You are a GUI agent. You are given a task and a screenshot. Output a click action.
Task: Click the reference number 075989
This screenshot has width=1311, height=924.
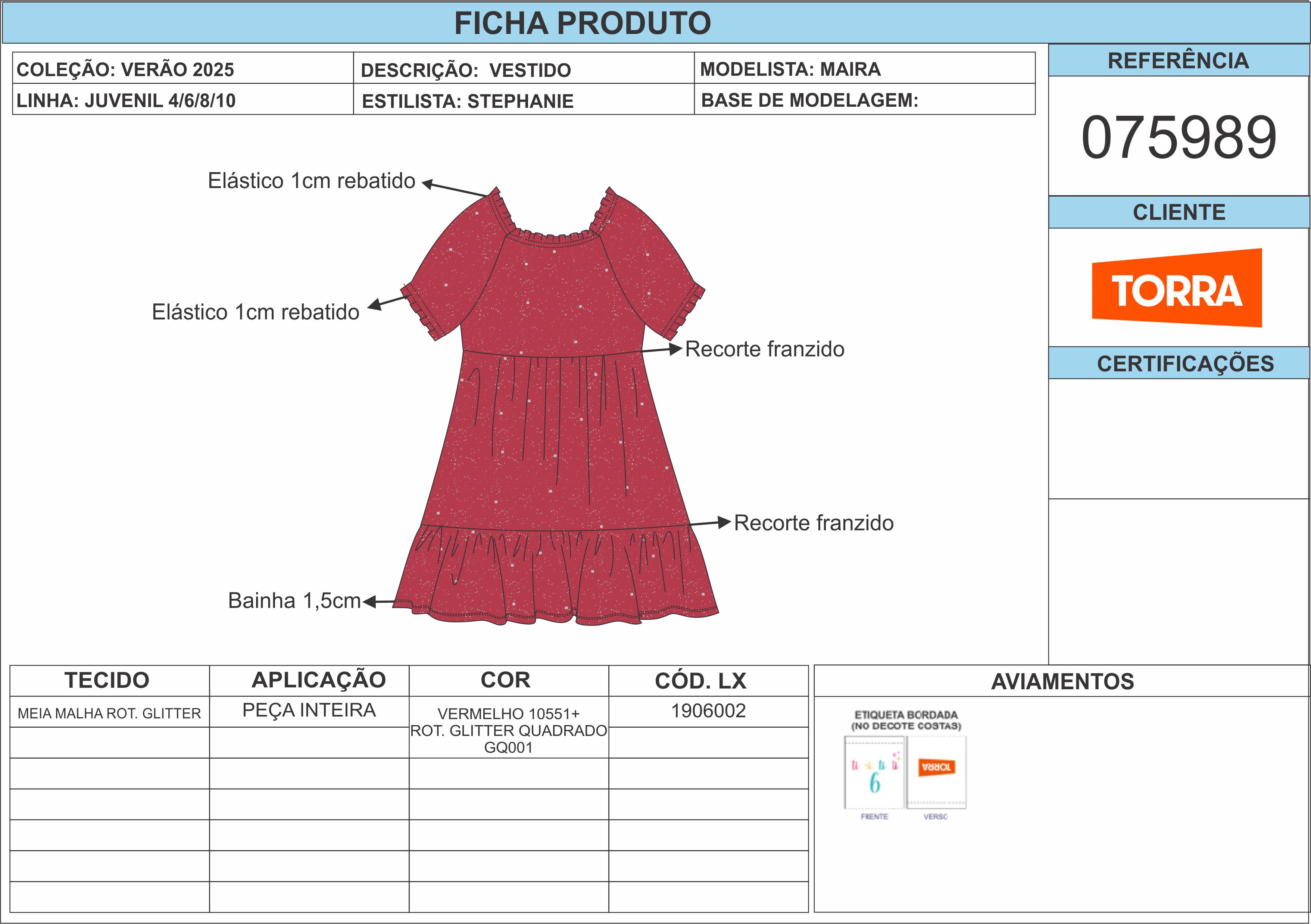tap(1179, 138)
